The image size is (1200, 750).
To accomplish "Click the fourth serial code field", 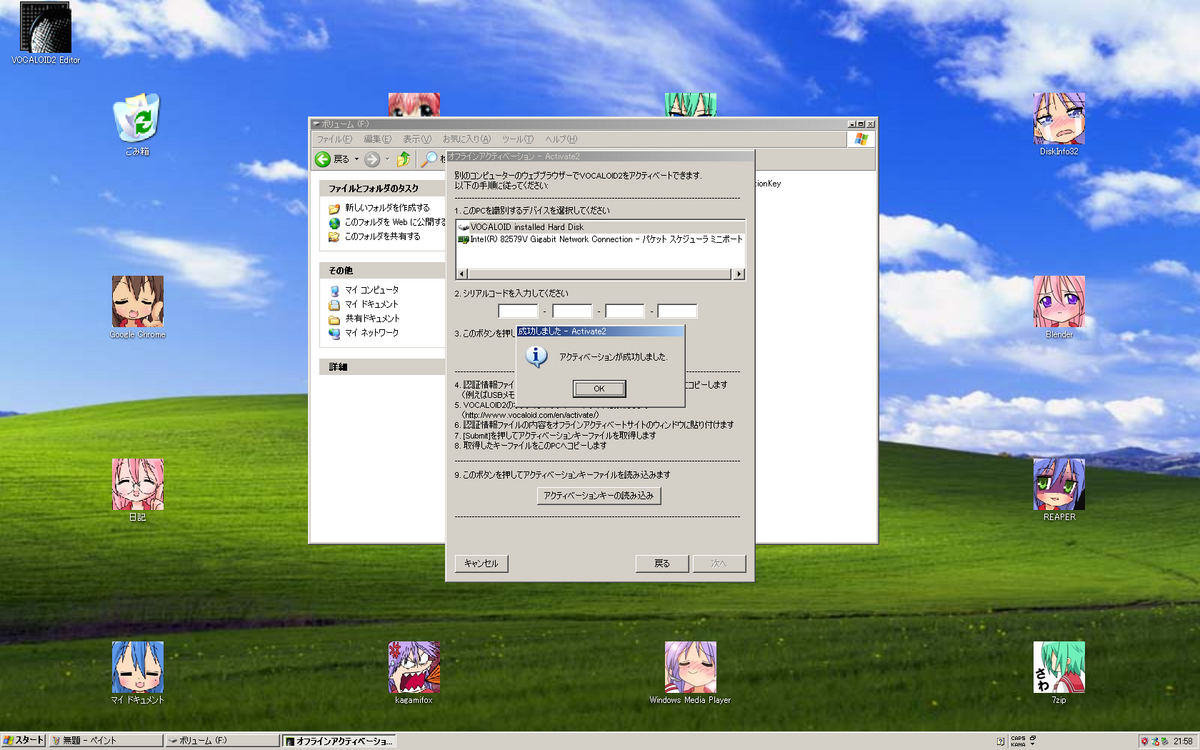I will 677,311.
